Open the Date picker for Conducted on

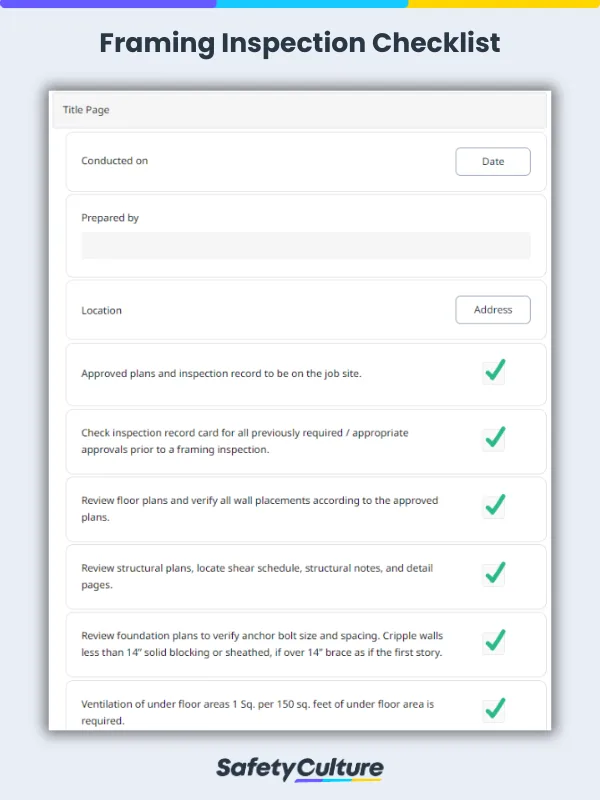(x=493, y=161)
